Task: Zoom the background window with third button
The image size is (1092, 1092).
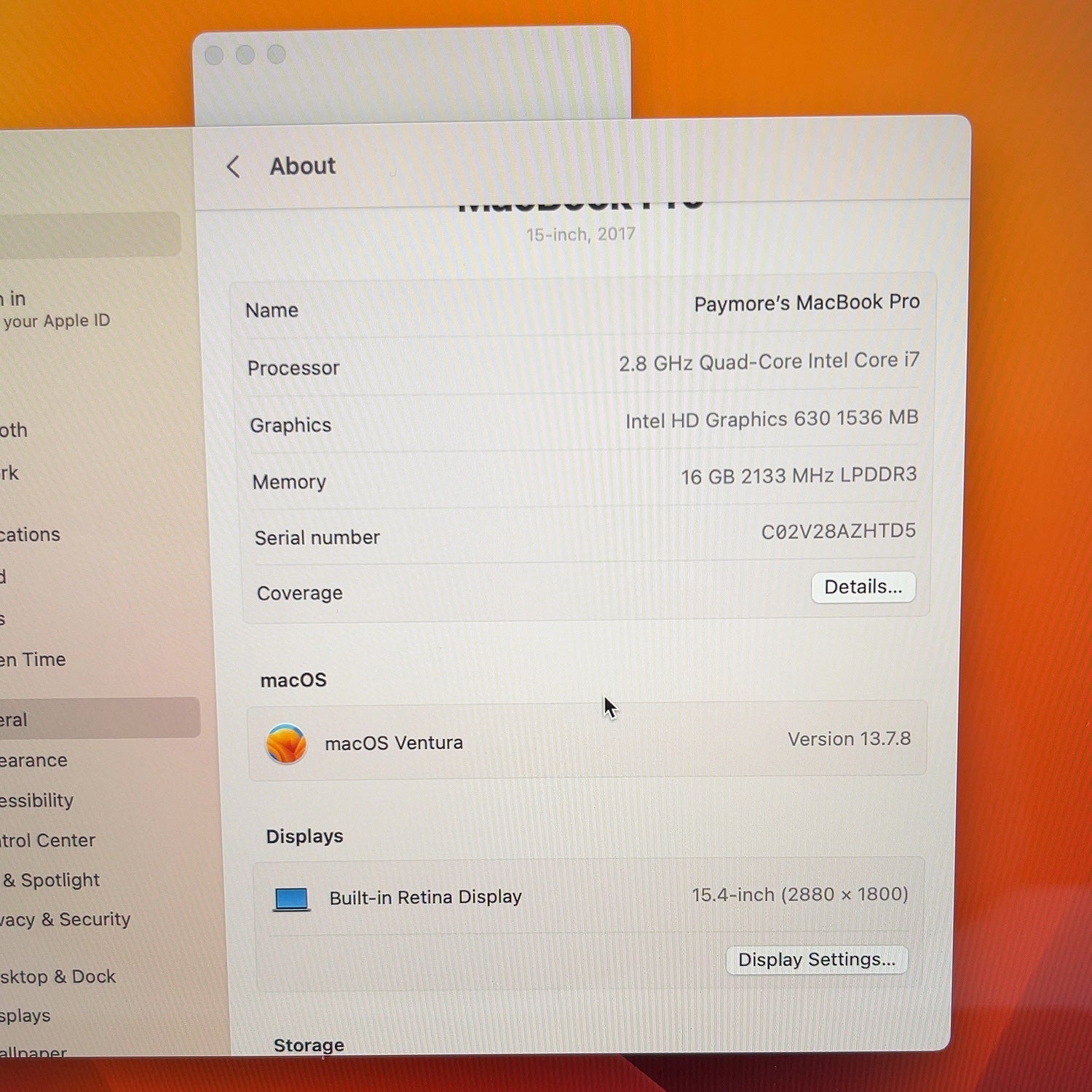Action: coord(277,54)
